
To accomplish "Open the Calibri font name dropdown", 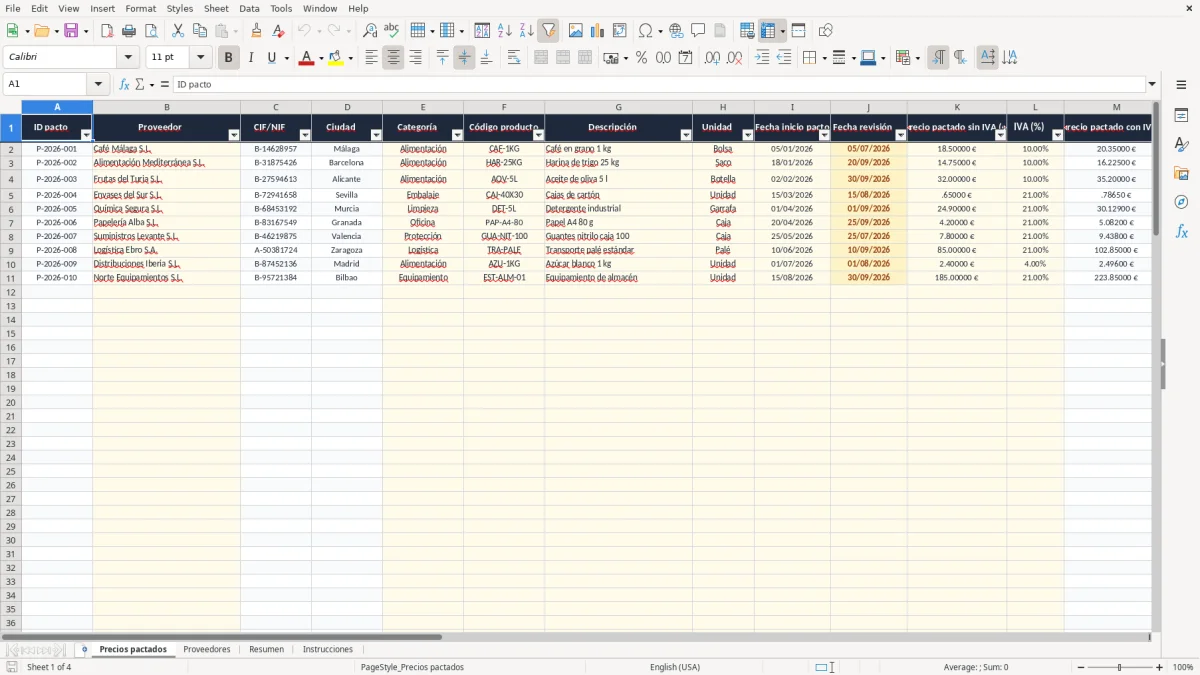I will tap(127, 58).
